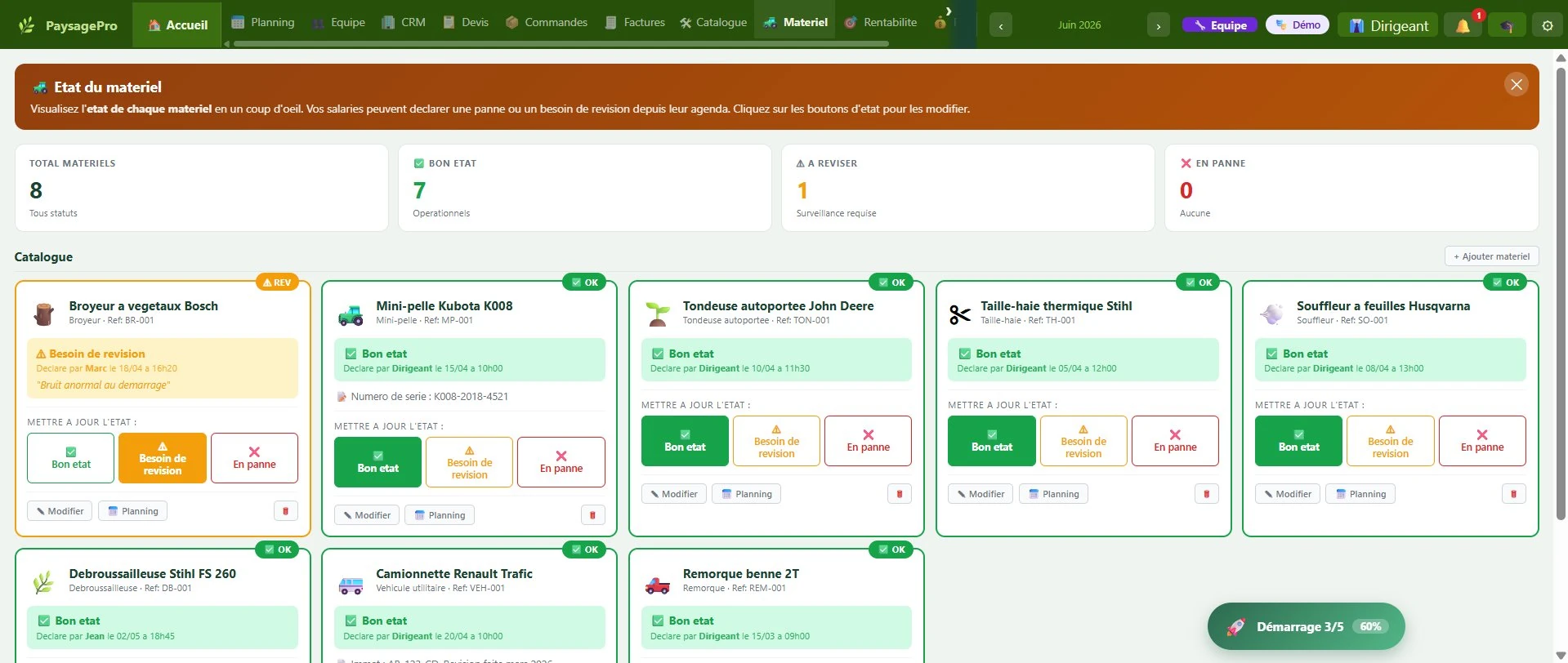Image resolution: width=1568 pixels, height=663 pixels.
Task: Go to next month after Juin 2026
Action: 1158,25
